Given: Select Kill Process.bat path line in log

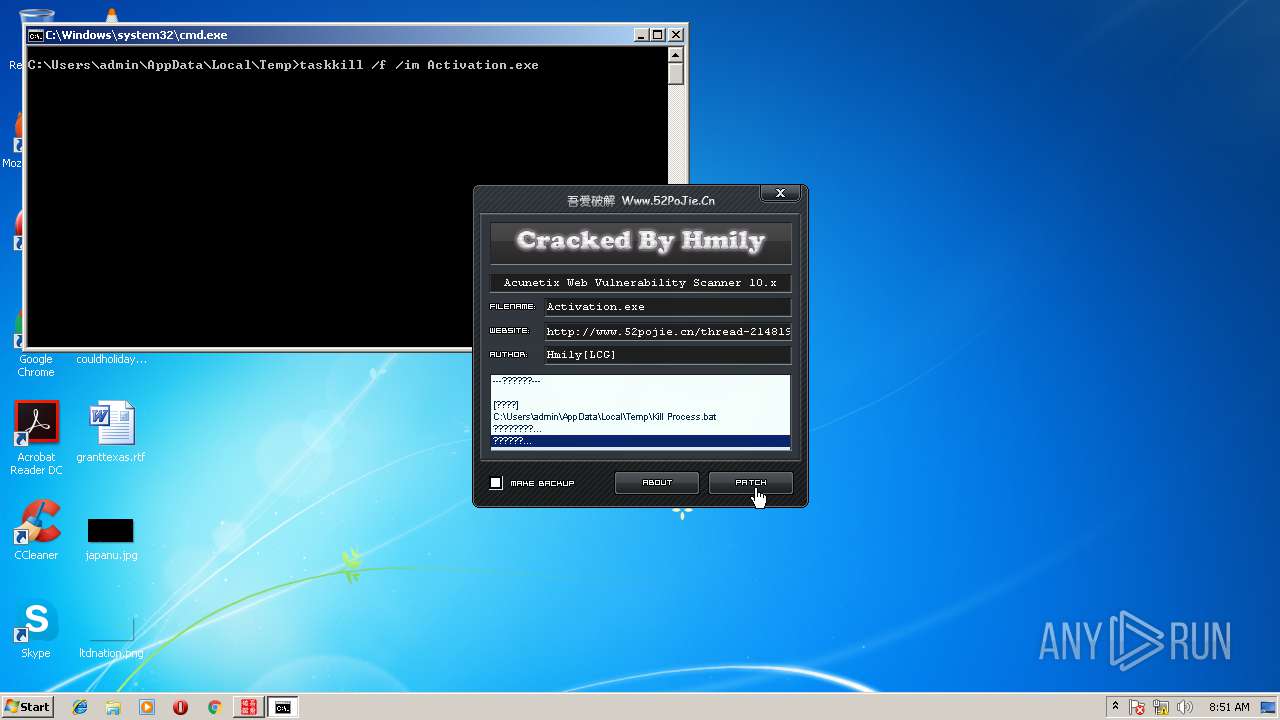Looking at the screenshot, I should coord(605,417).
